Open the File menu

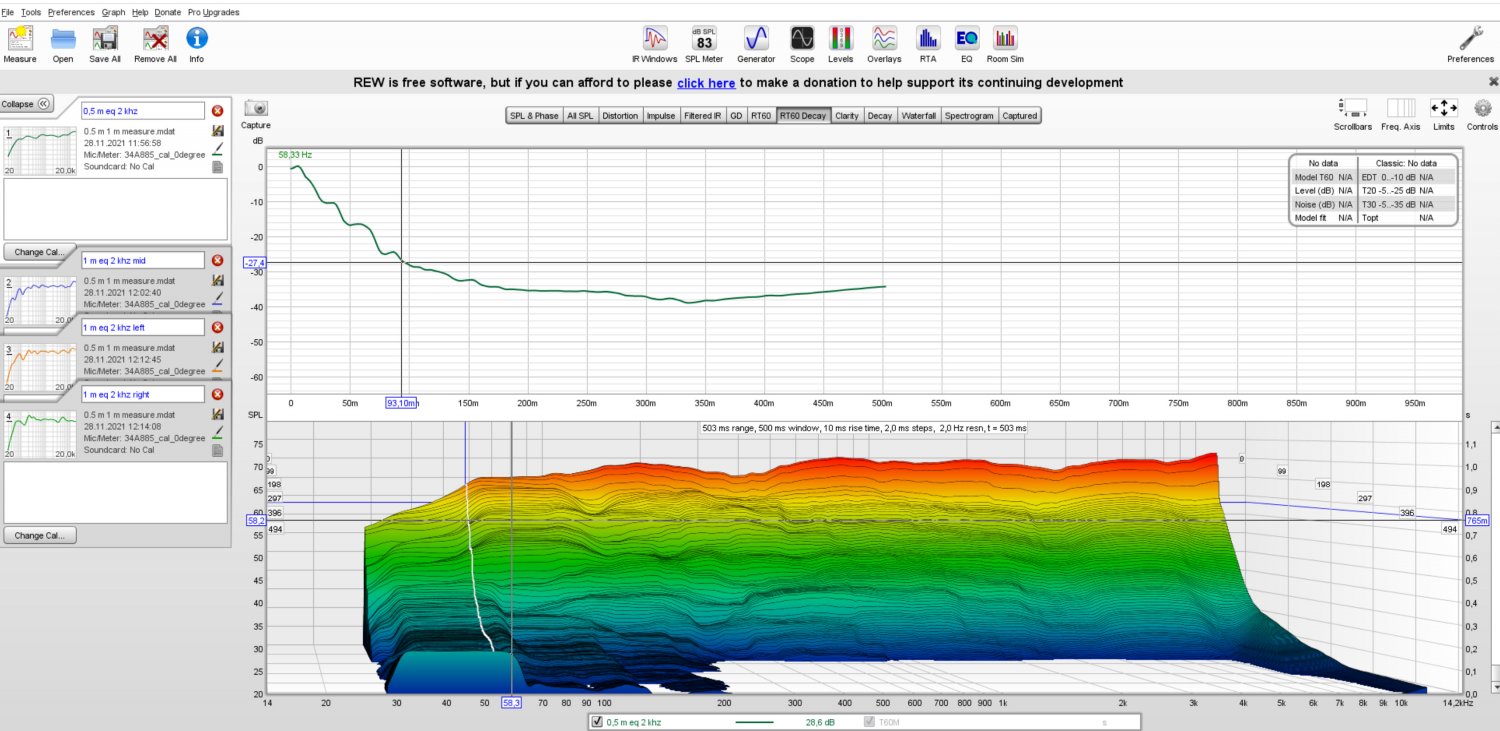coord(8,12)
